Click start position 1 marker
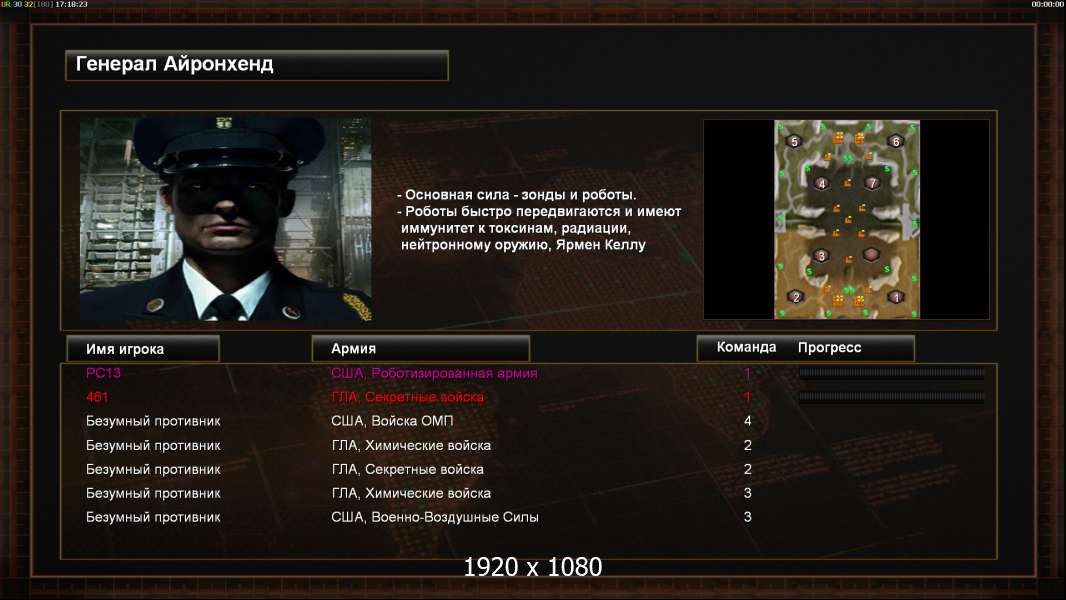Screen dimensions: 1066x600 pos(896,297)
